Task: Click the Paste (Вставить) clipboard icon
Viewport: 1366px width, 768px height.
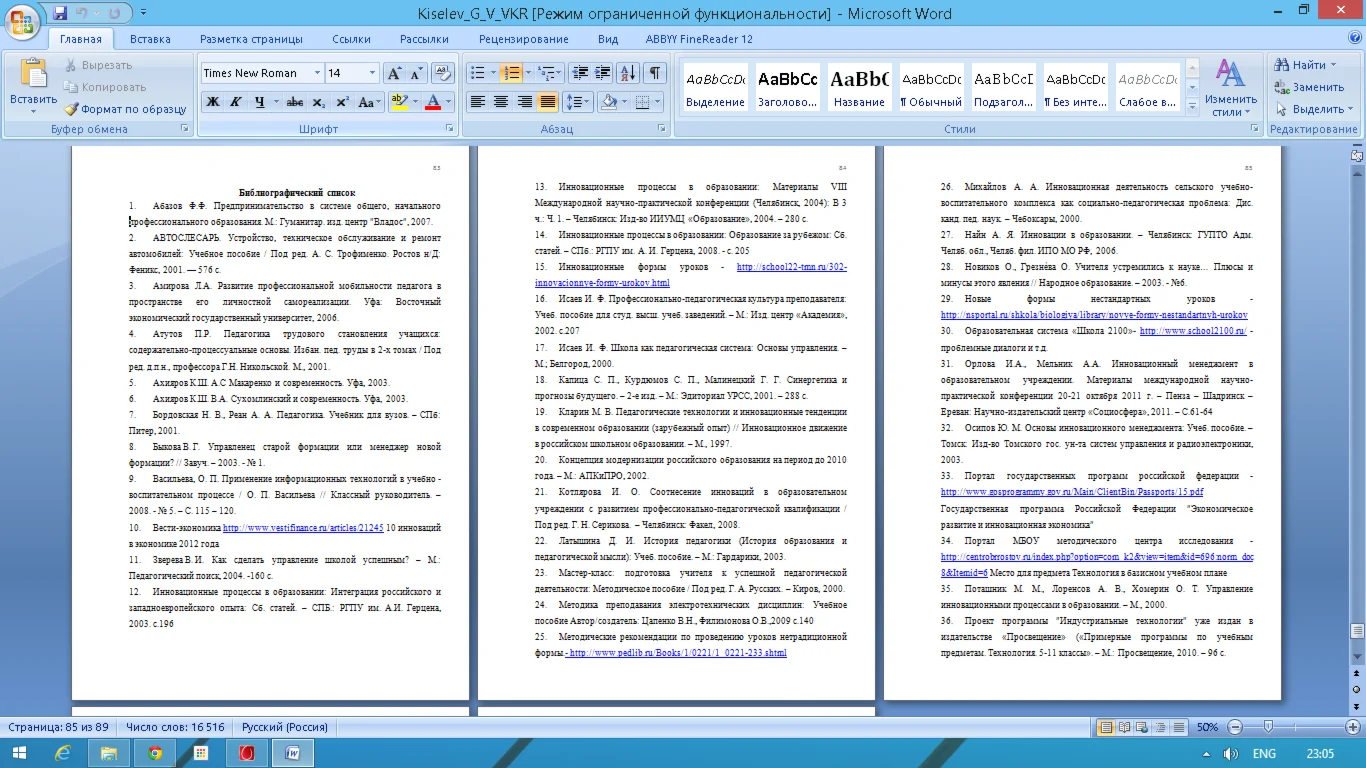Action: click(x=33, y=75)
